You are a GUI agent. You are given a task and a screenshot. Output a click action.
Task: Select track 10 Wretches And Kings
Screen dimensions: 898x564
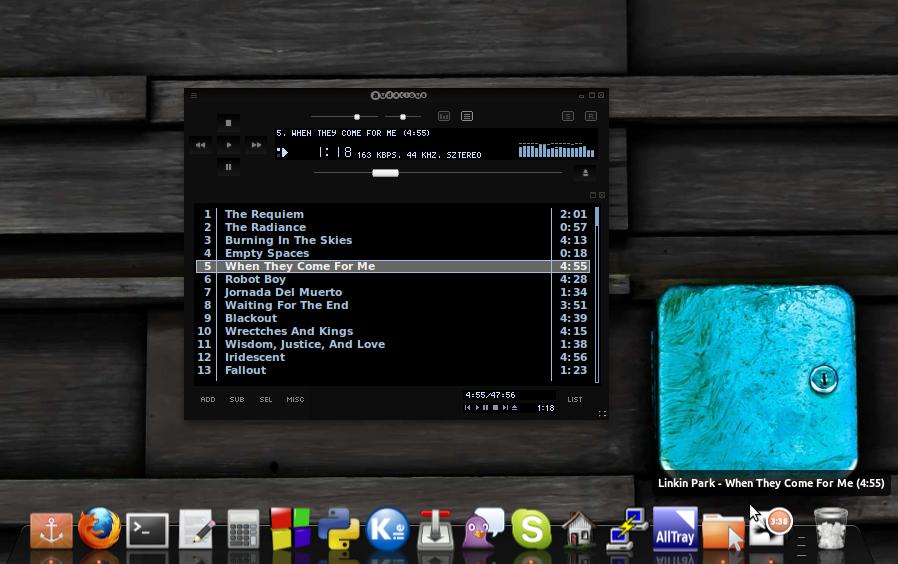tap(393, 331)
